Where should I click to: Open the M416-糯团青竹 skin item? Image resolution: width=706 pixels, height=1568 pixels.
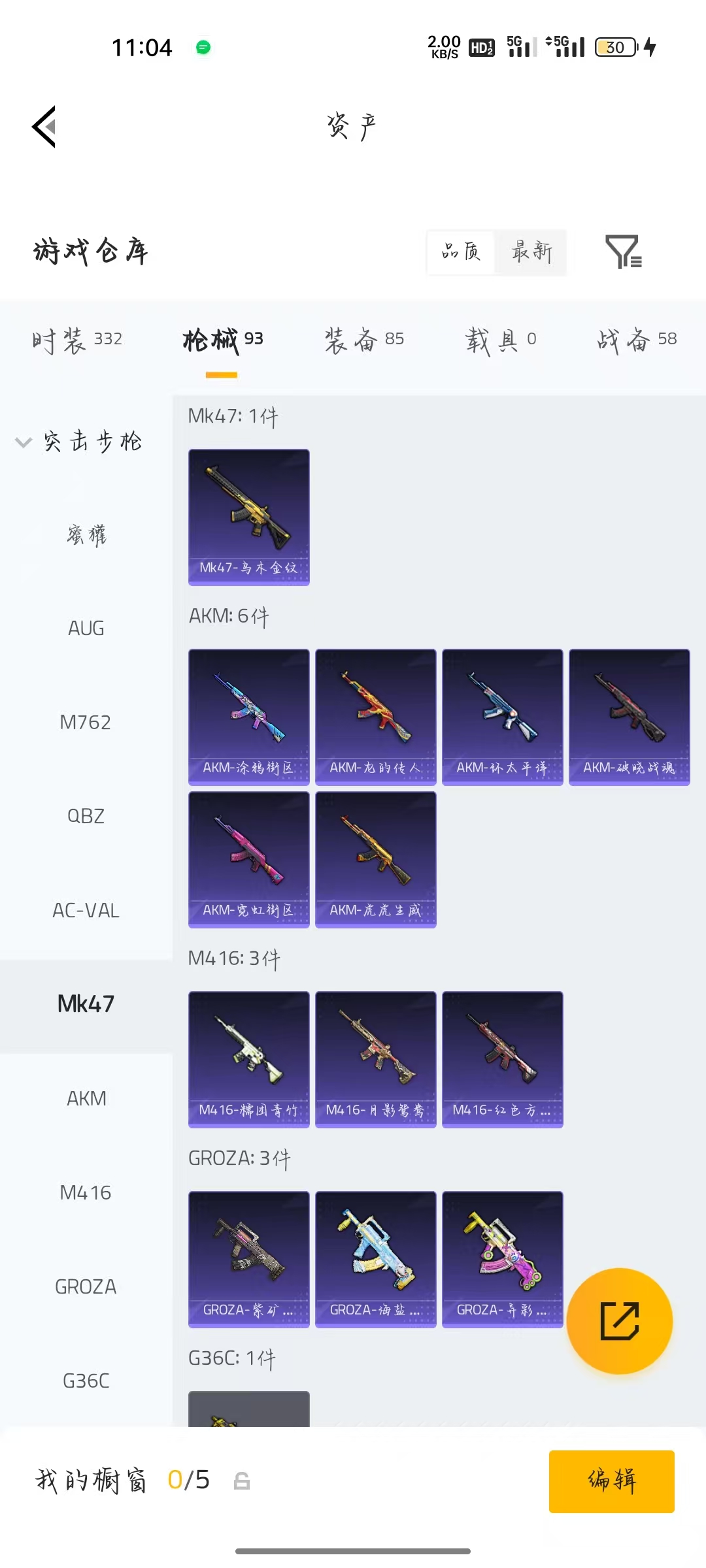249,1059
